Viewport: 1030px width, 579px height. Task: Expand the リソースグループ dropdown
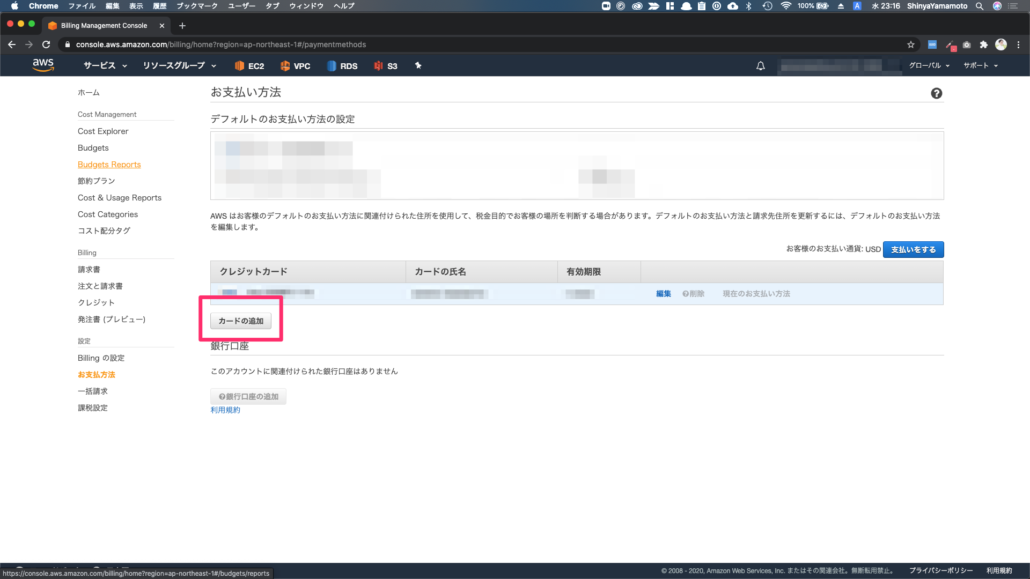(179, 66)
